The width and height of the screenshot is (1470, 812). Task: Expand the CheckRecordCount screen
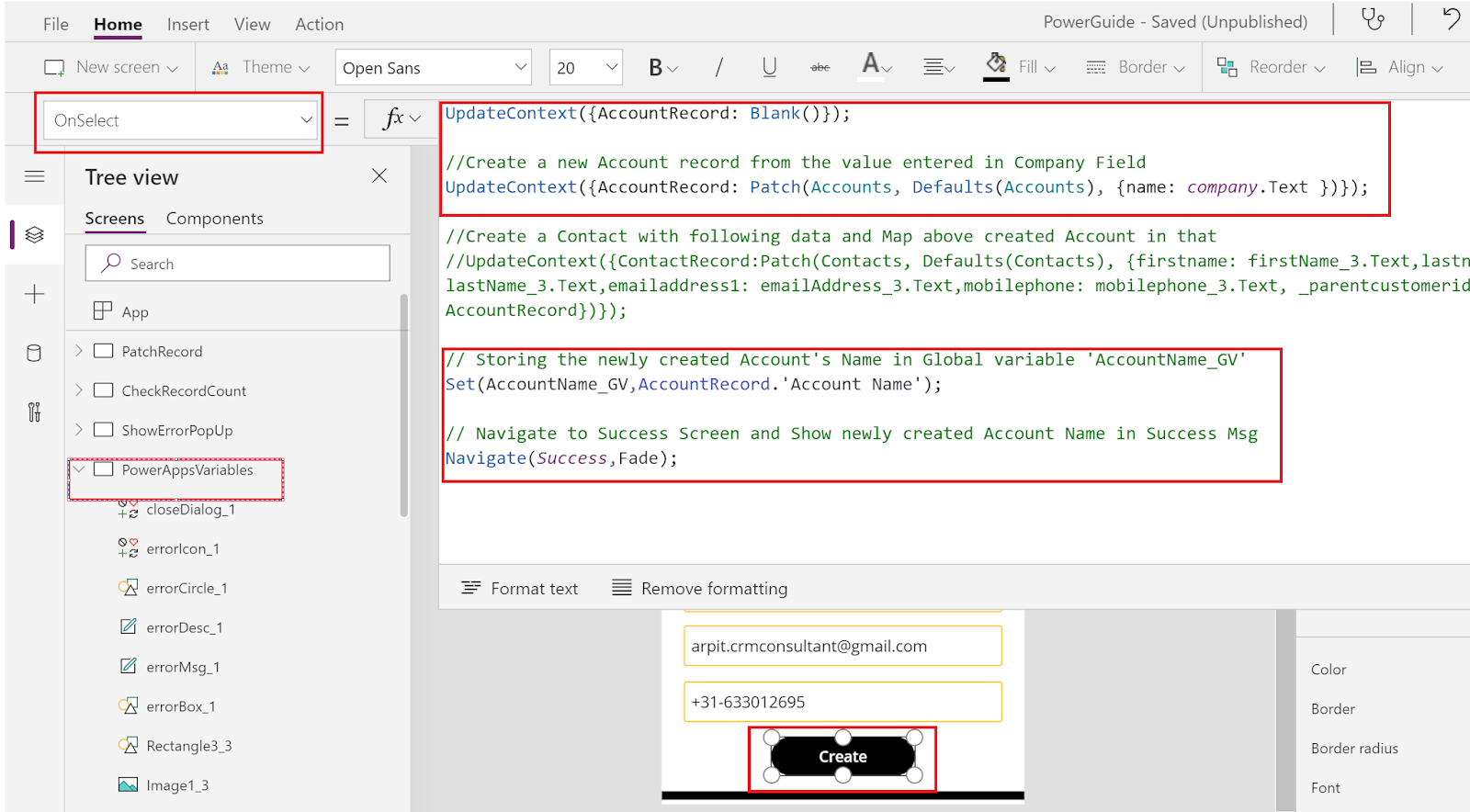(79, 390)
